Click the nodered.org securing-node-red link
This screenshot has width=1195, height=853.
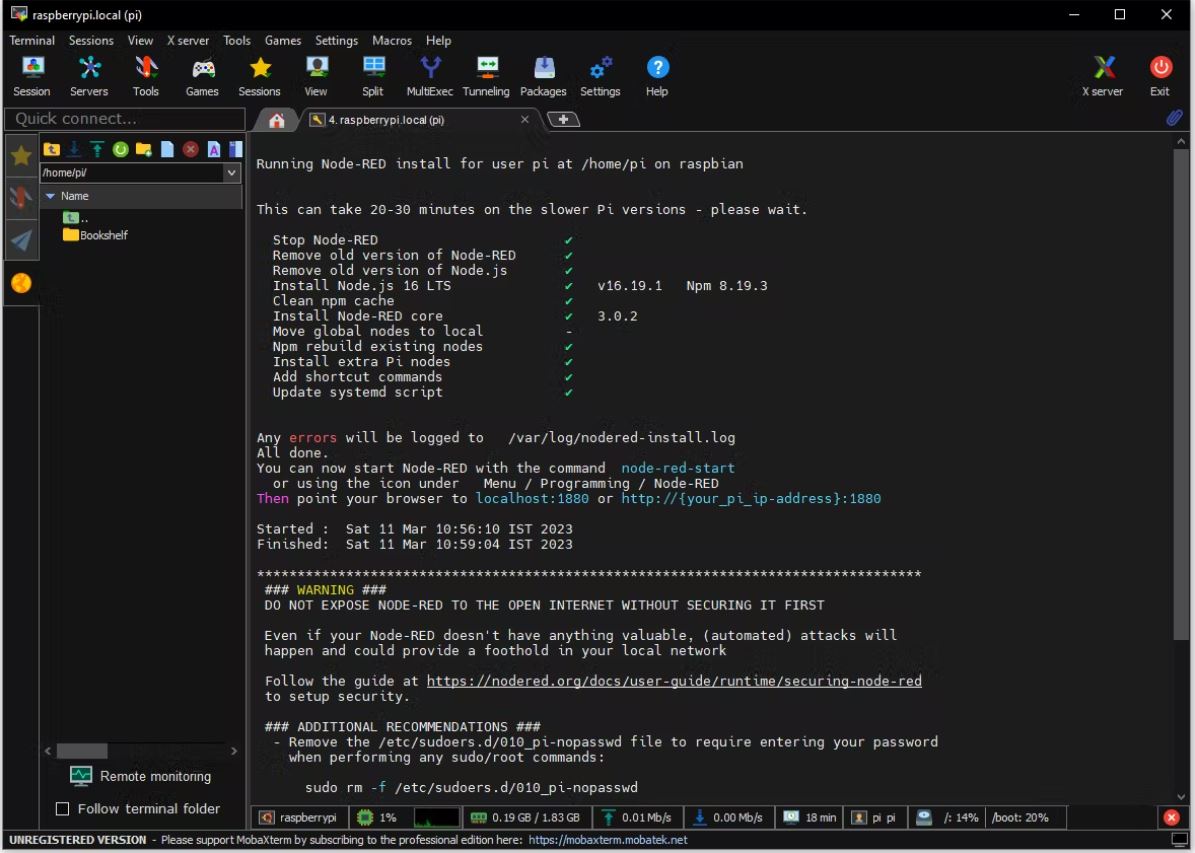pyautogui.click(x=674, y=681)
